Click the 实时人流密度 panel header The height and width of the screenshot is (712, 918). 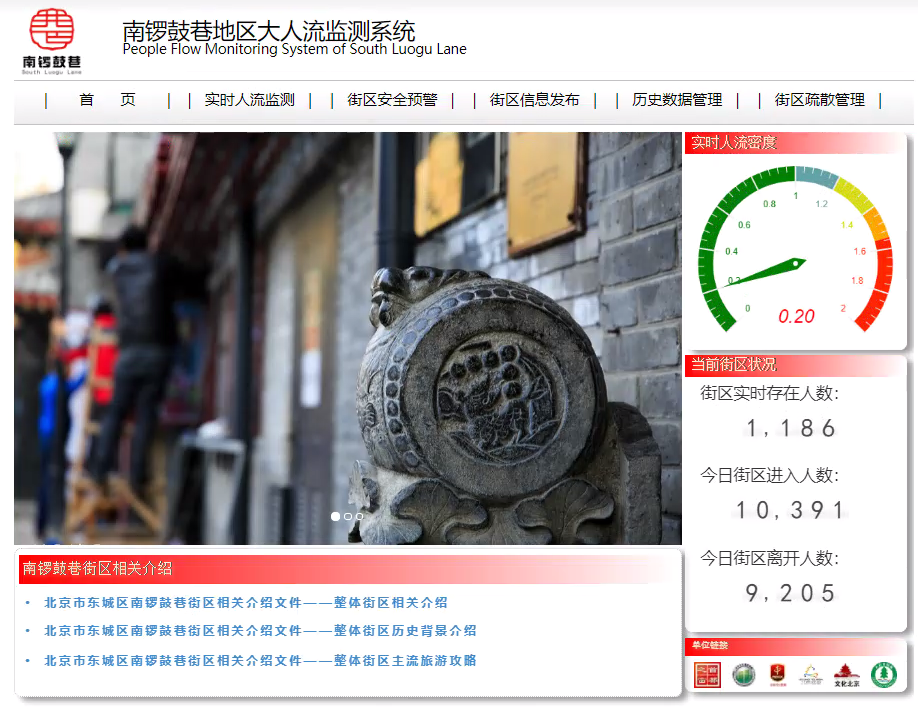pos(795,143)
